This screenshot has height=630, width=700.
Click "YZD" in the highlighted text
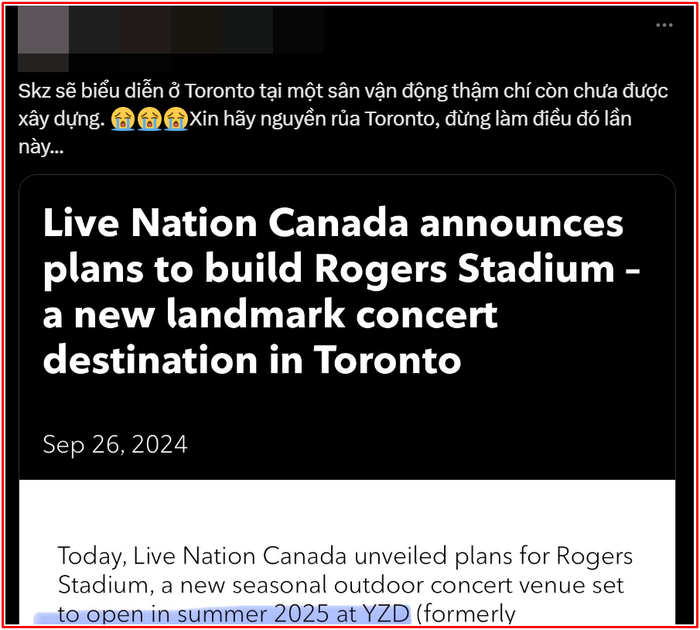[385, 614]
